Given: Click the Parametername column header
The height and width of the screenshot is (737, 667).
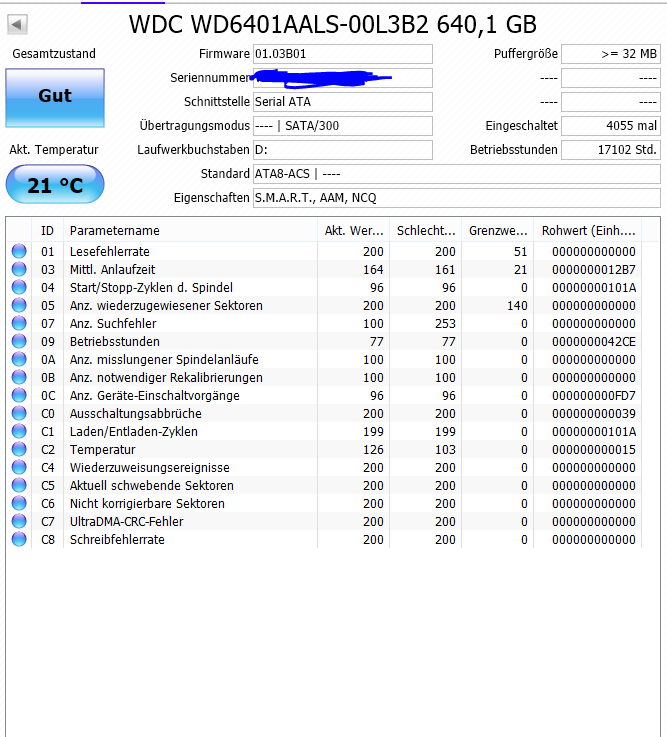Looking at the screenshot, I should [190, 231].
